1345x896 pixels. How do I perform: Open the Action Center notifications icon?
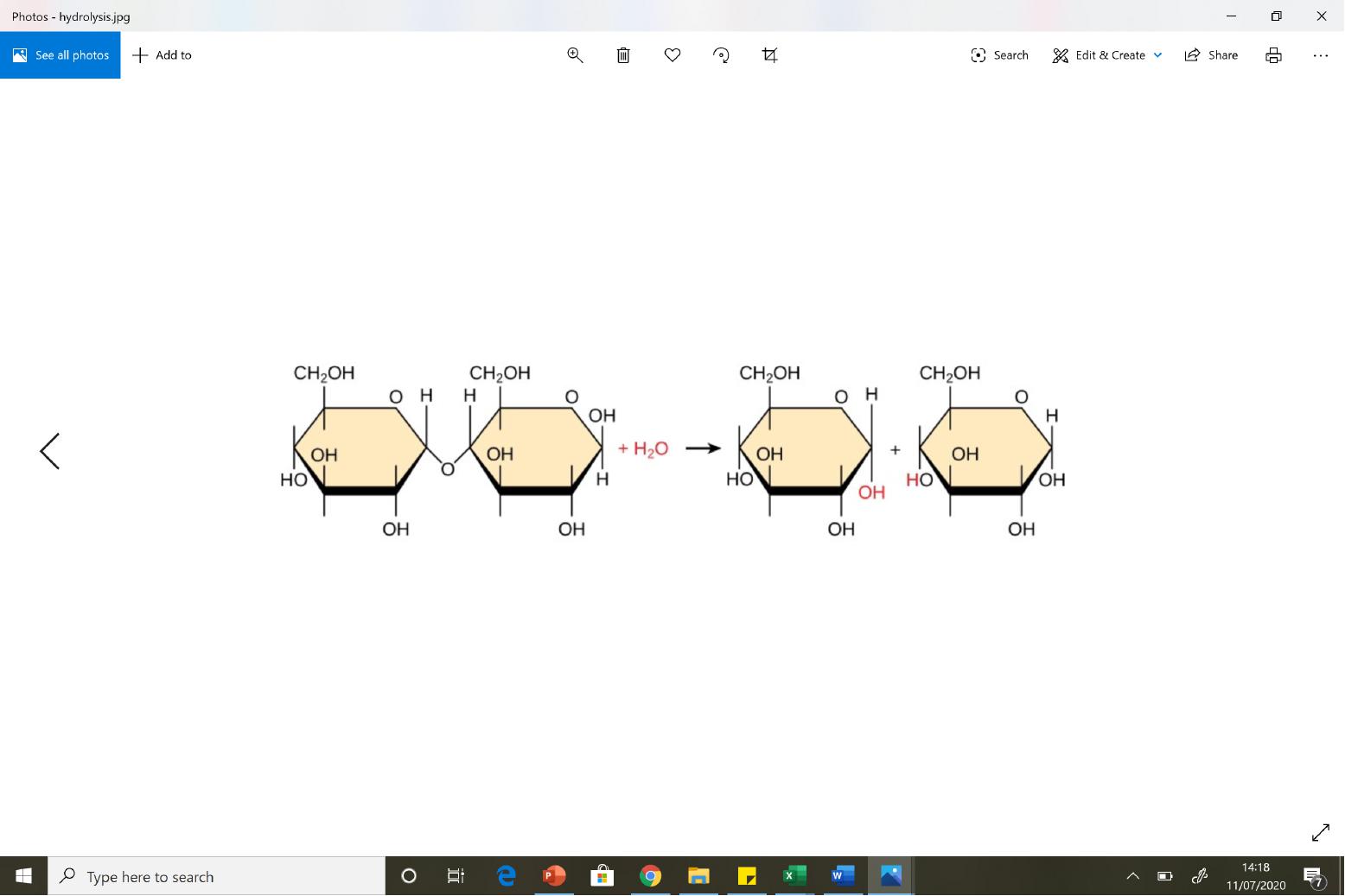click(x=1313, y=876)
